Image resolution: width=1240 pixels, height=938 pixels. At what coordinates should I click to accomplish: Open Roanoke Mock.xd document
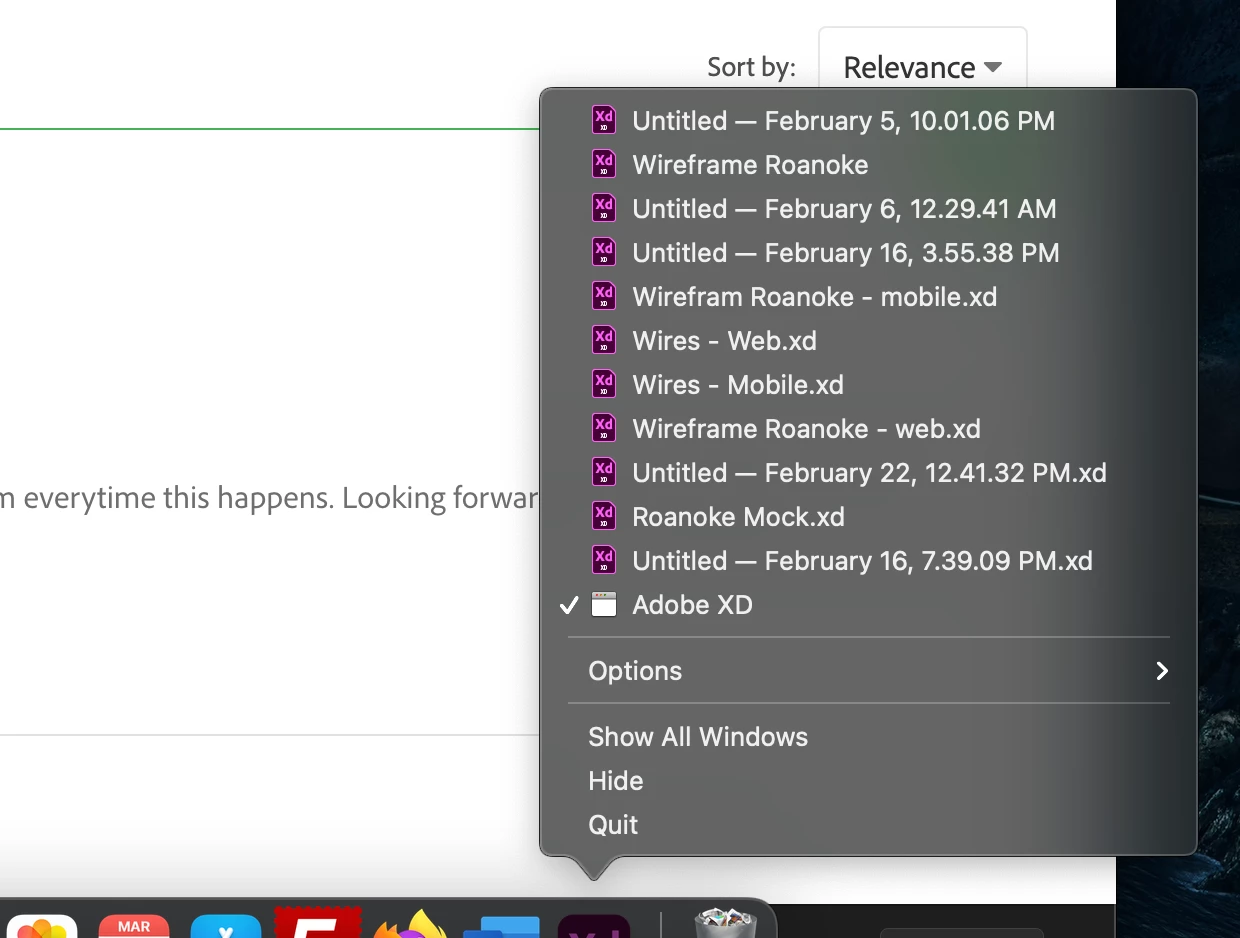(868, 517)
